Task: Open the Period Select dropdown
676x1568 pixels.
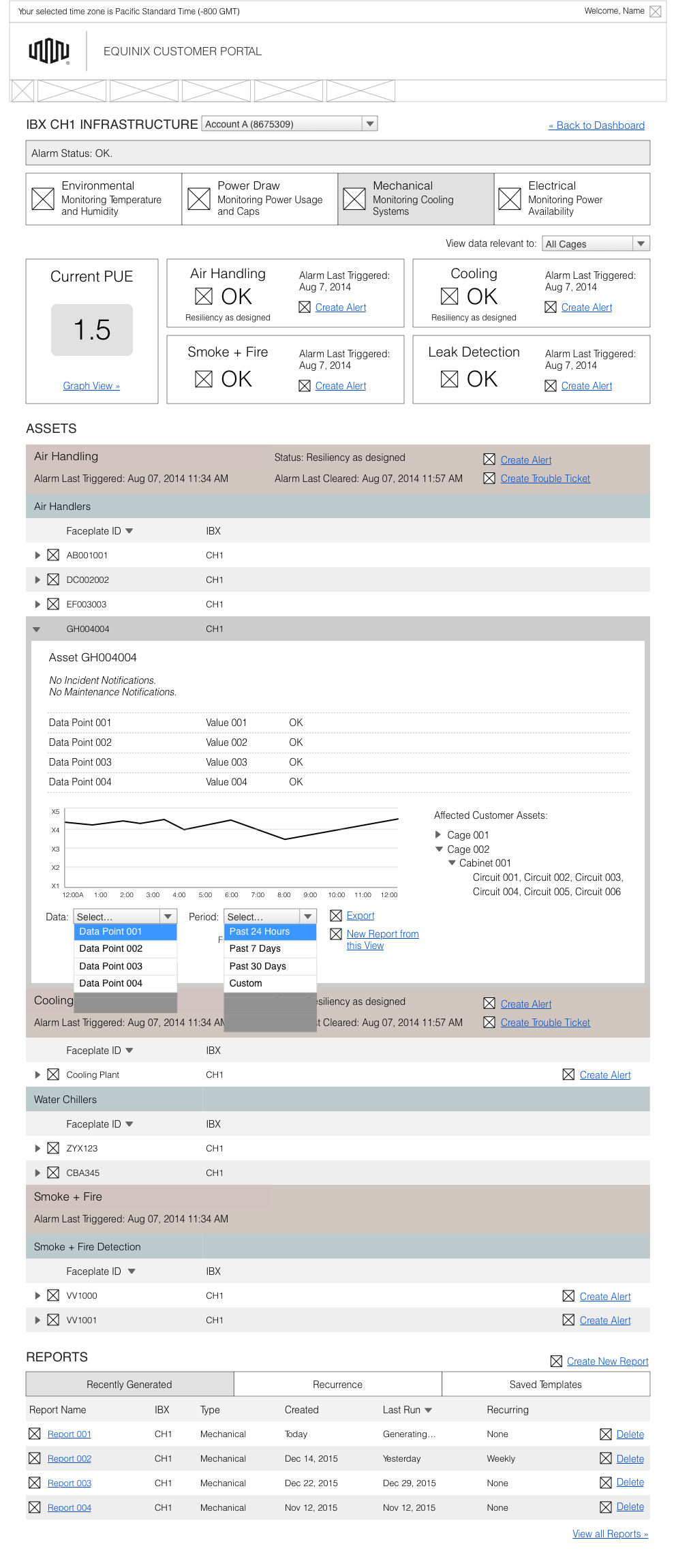Action: pos(271,916)
